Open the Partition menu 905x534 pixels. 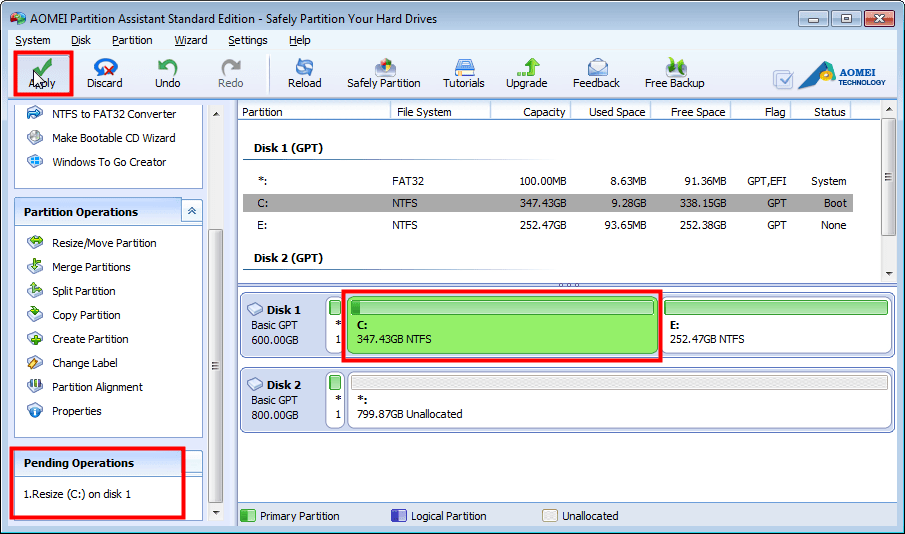(132, 40)
